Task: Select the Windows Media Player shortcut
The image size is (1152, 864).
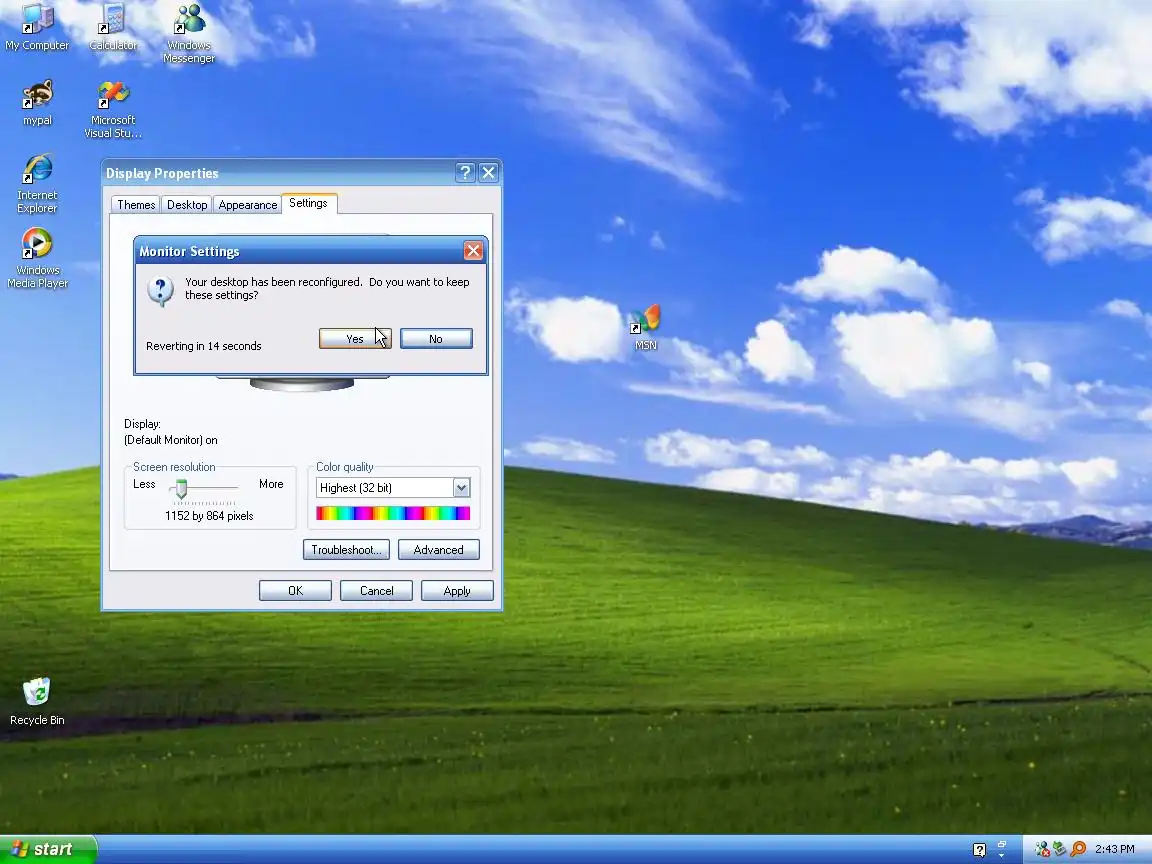Action: tap(37, 259)
